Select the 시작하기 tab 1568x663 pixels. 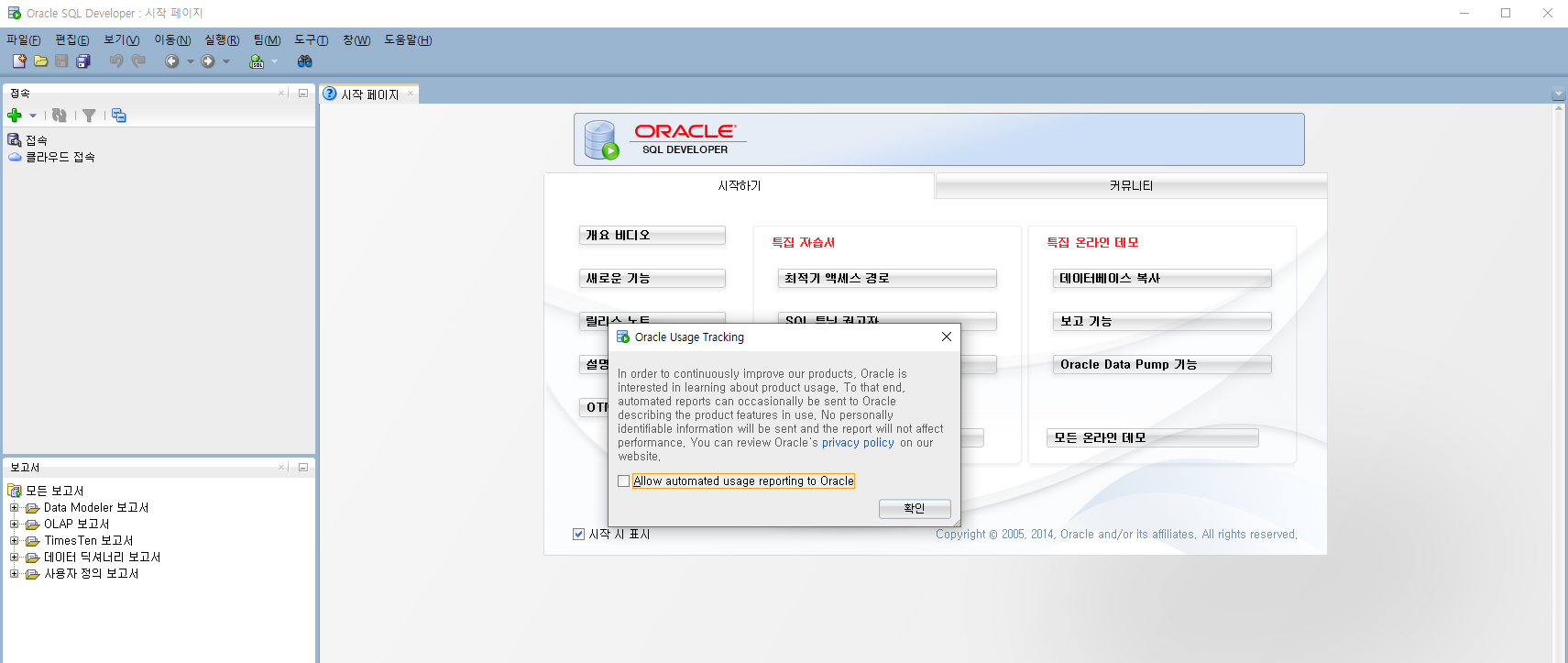click(x=740, y=185)
